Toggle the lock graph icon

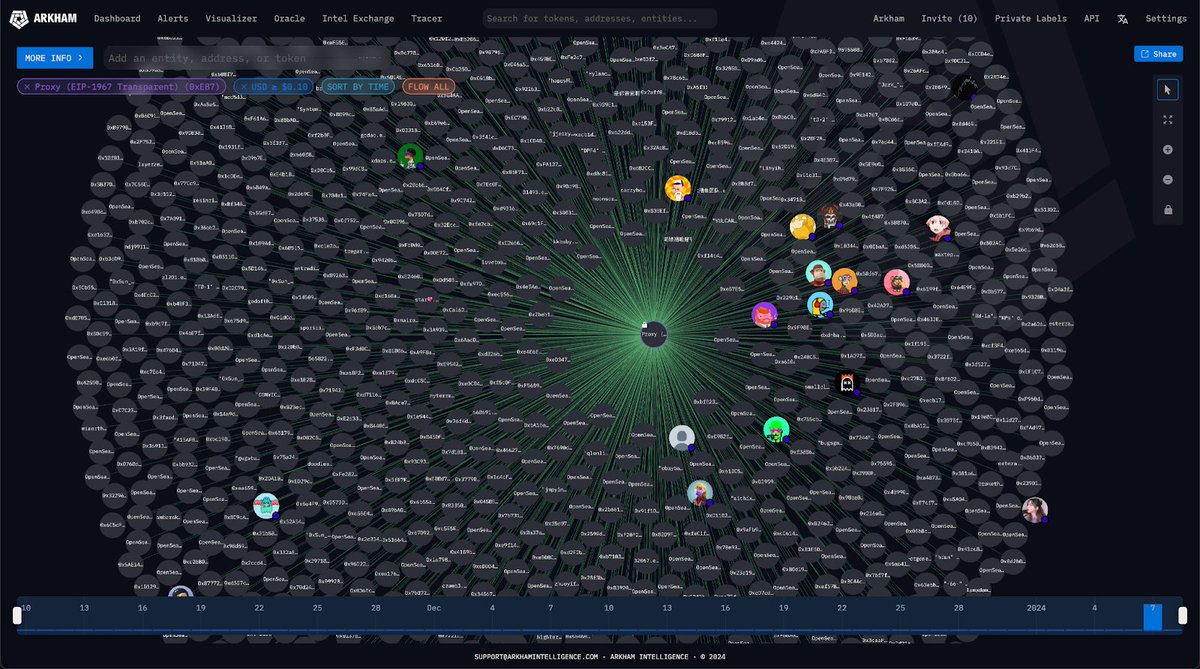[x=1167, y=210]
